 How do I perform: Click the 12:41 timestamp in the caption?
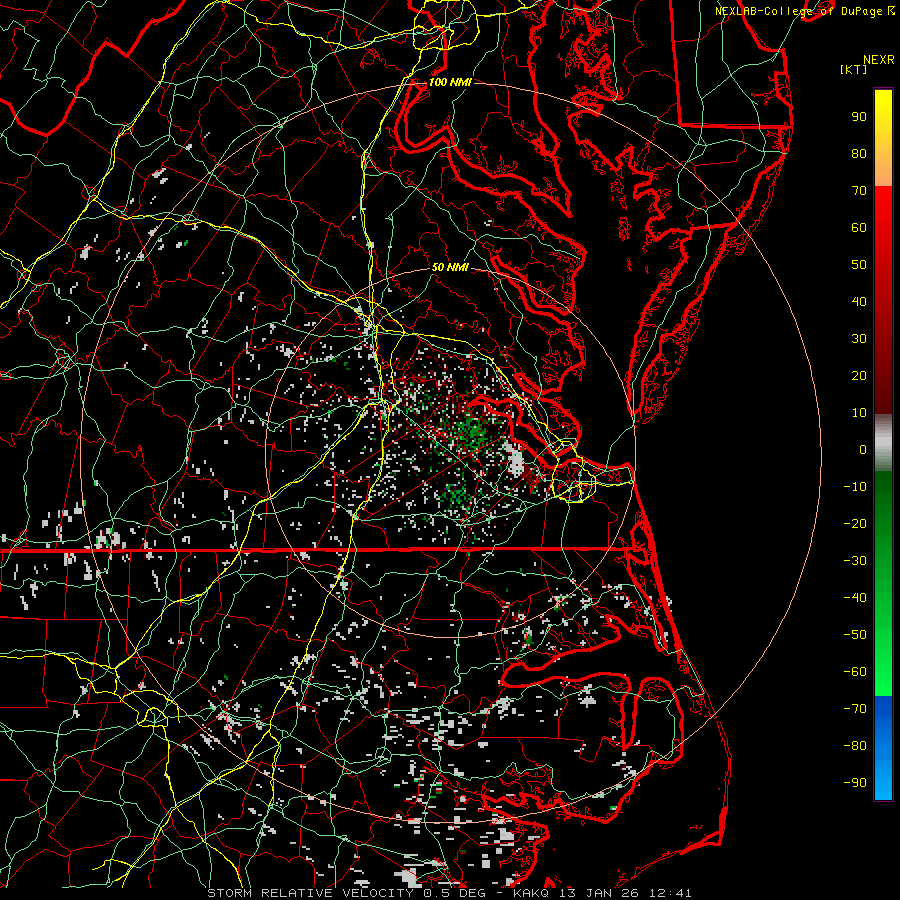tap(670, 893)
